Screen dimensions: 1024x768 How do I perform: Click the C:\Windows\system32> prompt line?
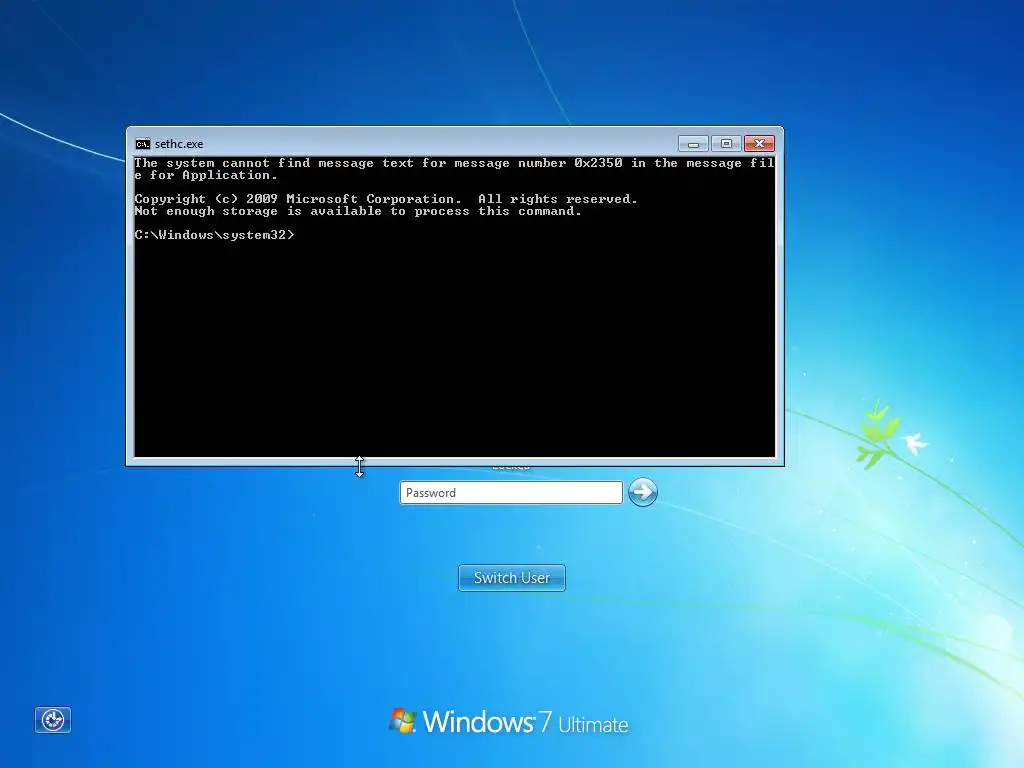214,235
